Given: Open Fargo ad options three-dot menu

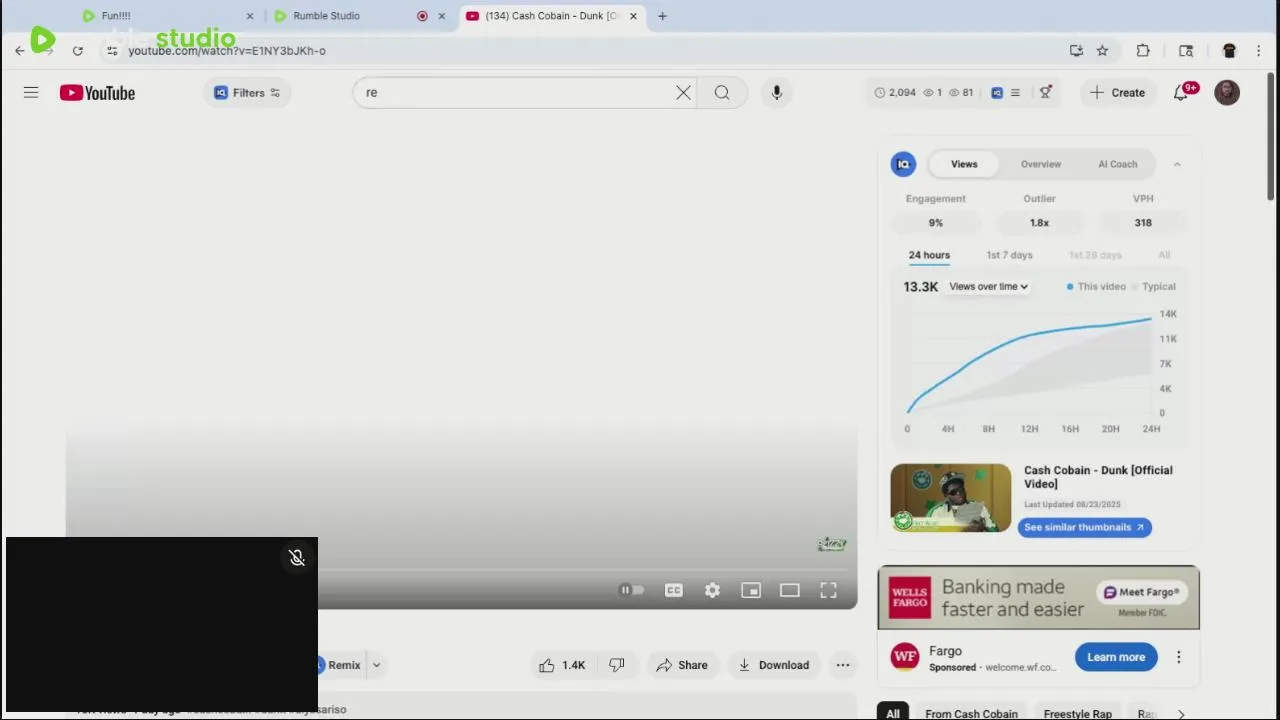Looking at the screenshot, I should 1178,657.
